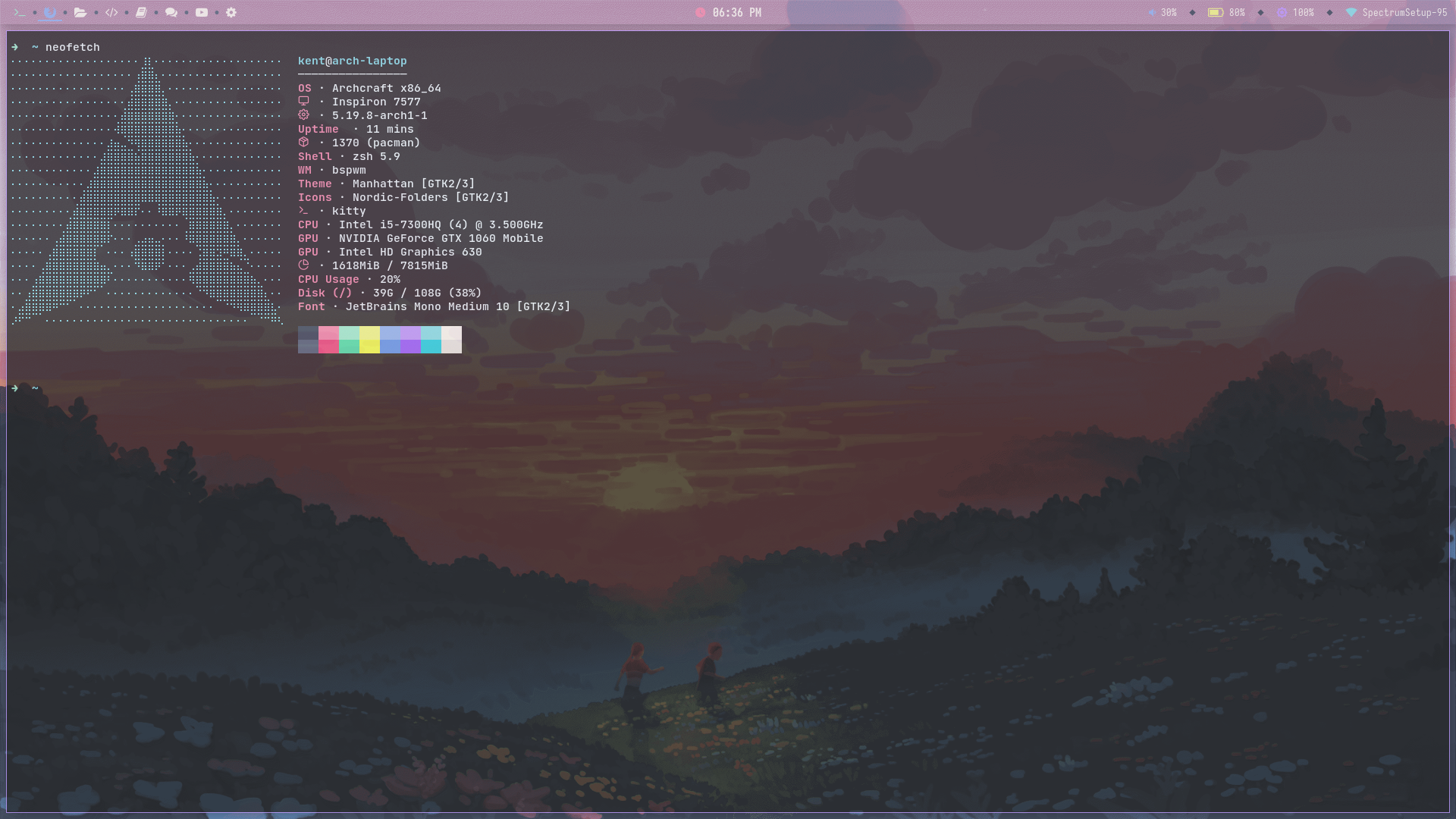This screenshot has width=1456, height=819.
Task: Click the red dot beside the clock
Action: 701,12
